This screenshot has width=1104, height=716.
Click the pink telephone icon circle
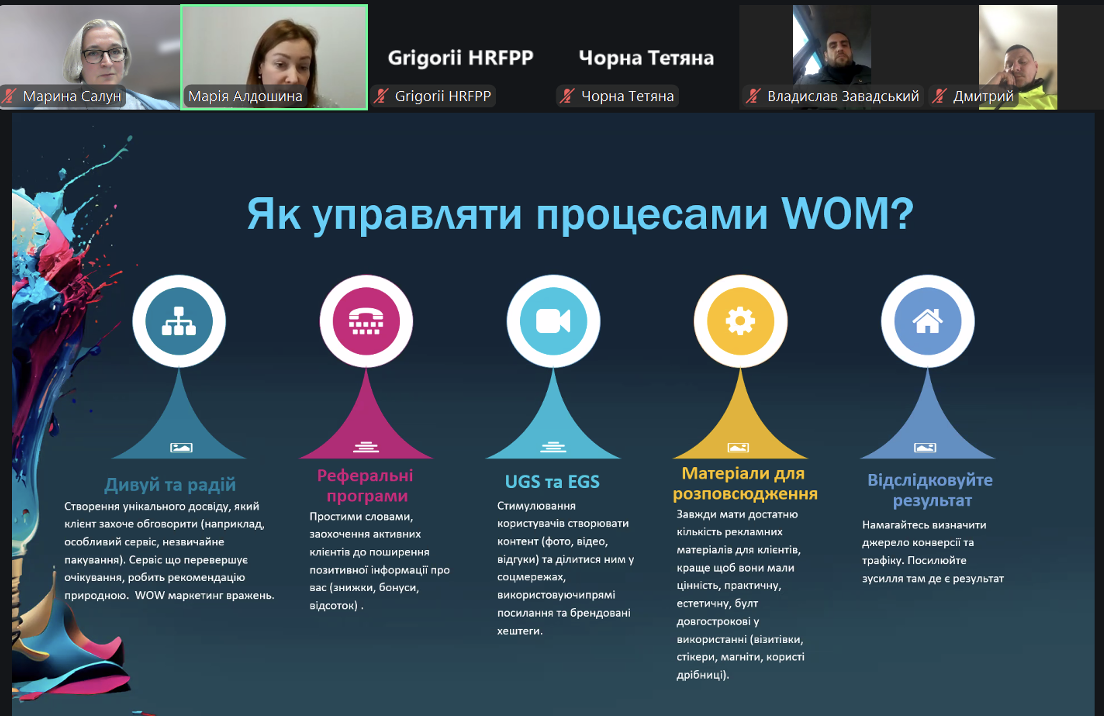[366, 321]
